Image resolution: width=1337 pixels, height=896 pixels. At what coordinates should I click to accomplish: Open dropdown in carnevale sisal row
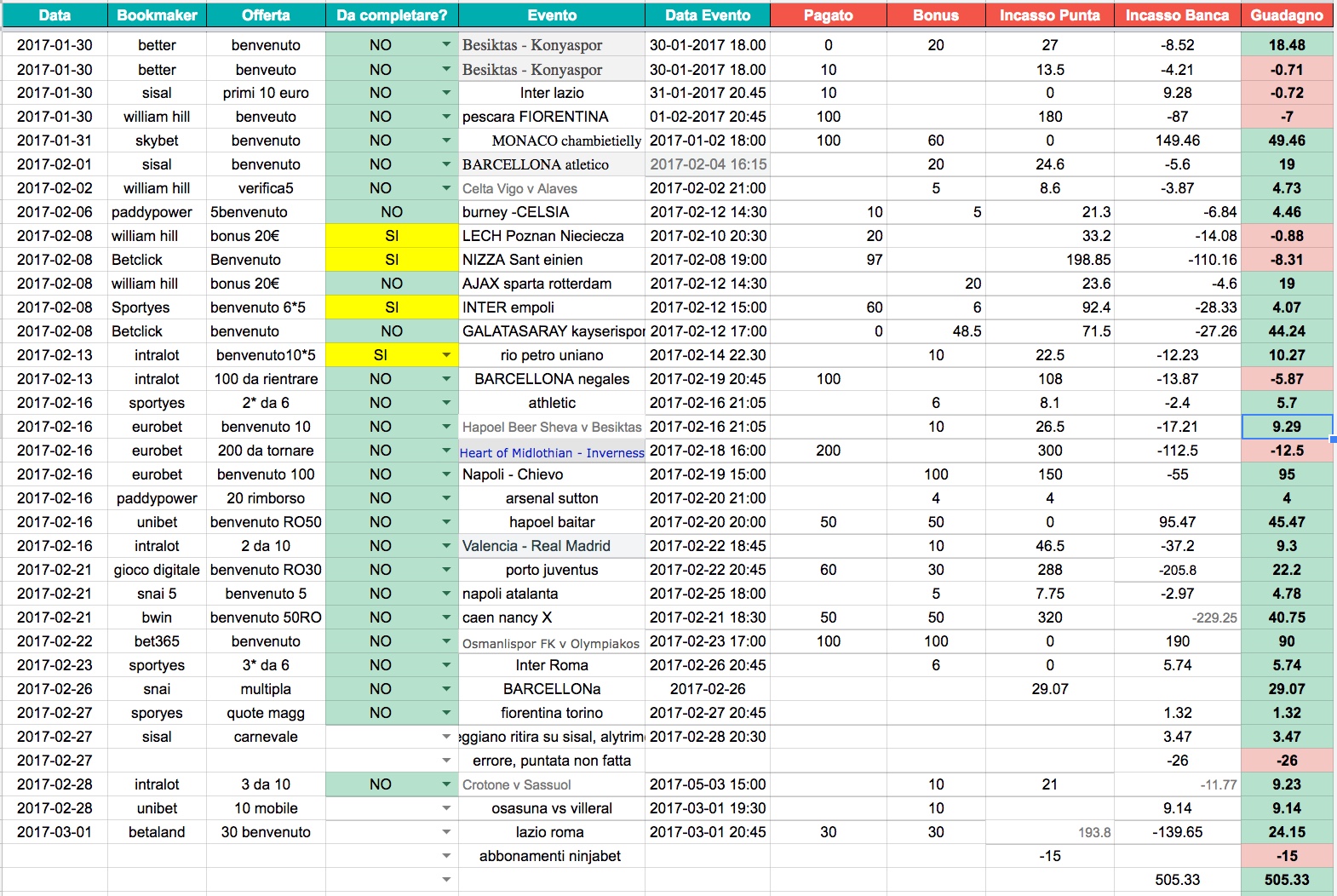[446, 736]
